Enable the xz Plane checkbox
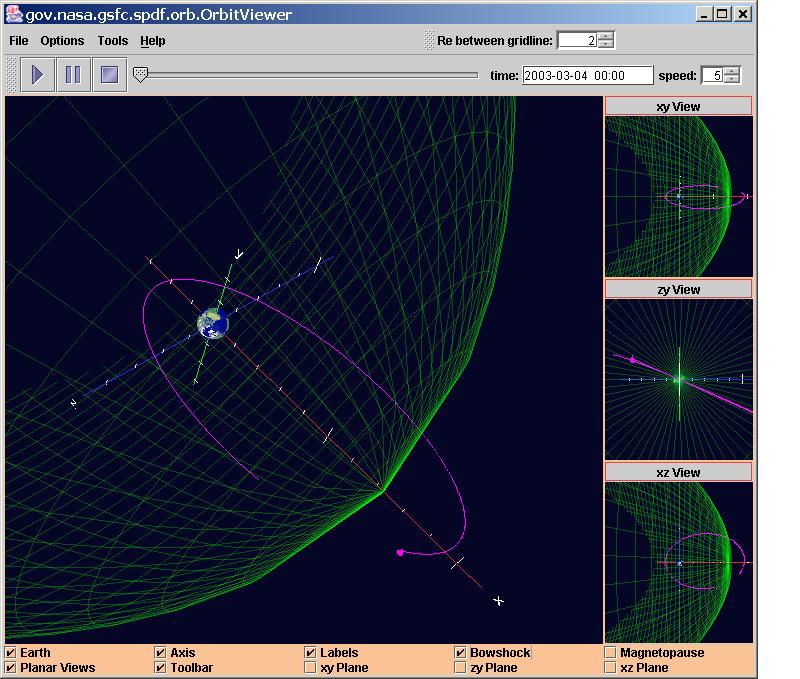 click(610, 667)
